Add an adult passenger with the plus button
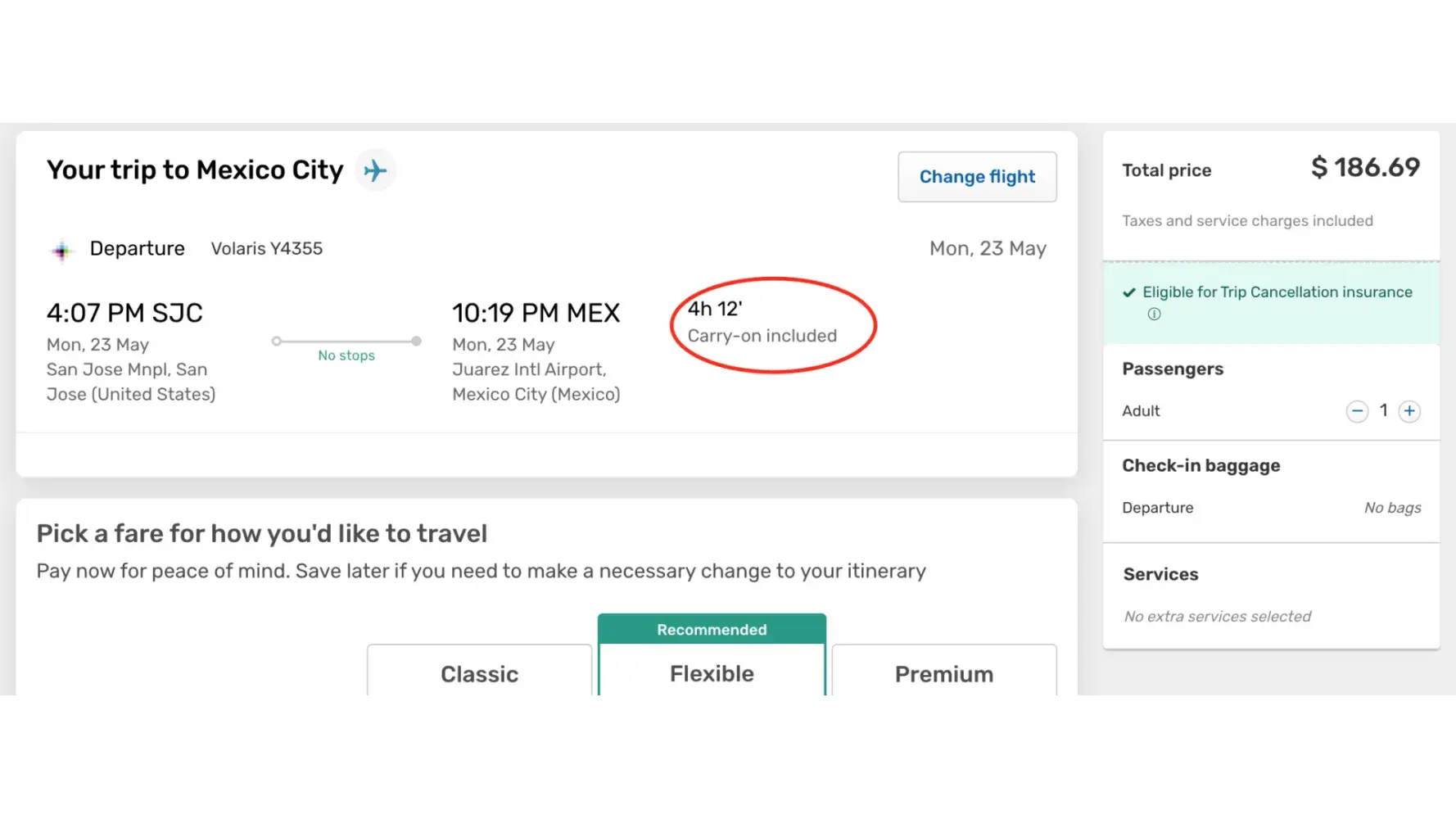Image resolution: width=1456 pixels, height=819 pixels. point(1409,411)
